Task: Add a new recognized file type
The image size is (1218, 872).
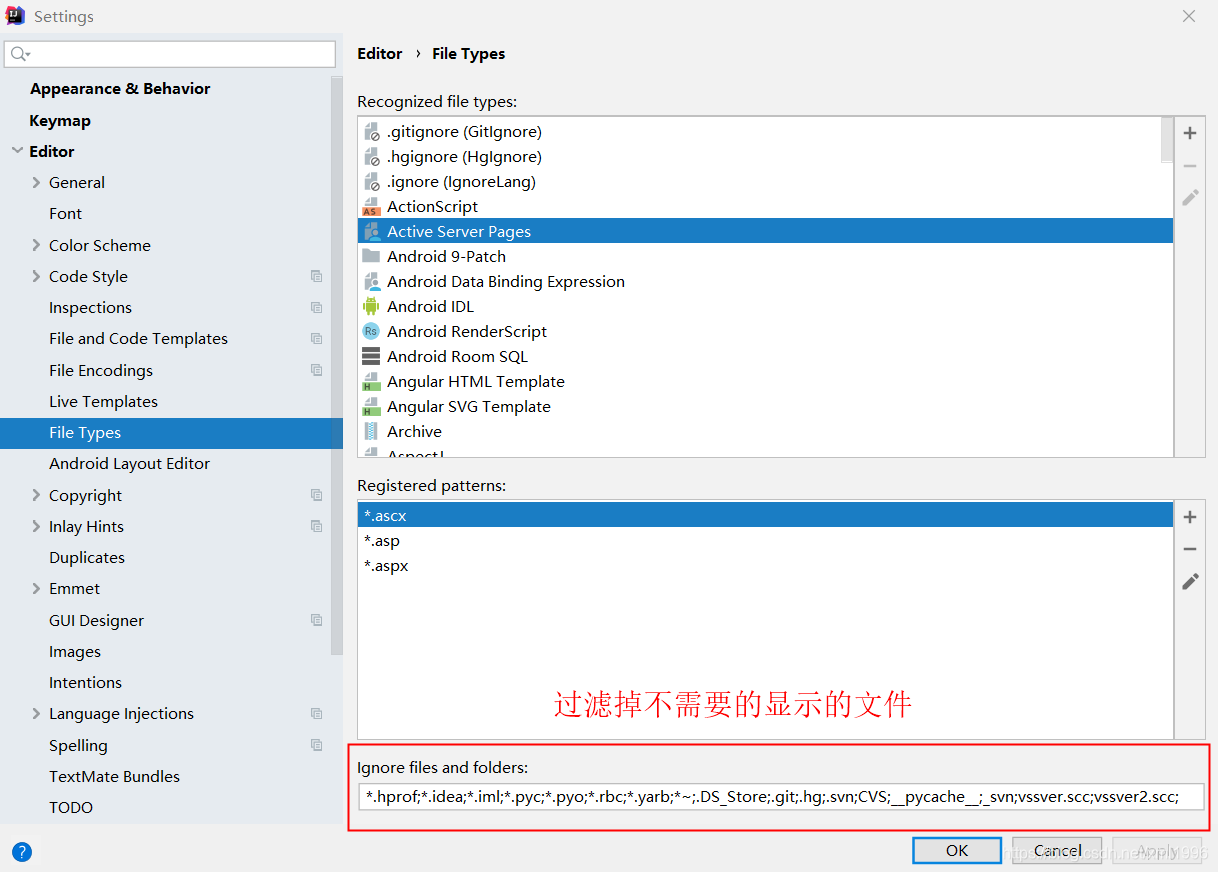Action: click(1190, 133)
